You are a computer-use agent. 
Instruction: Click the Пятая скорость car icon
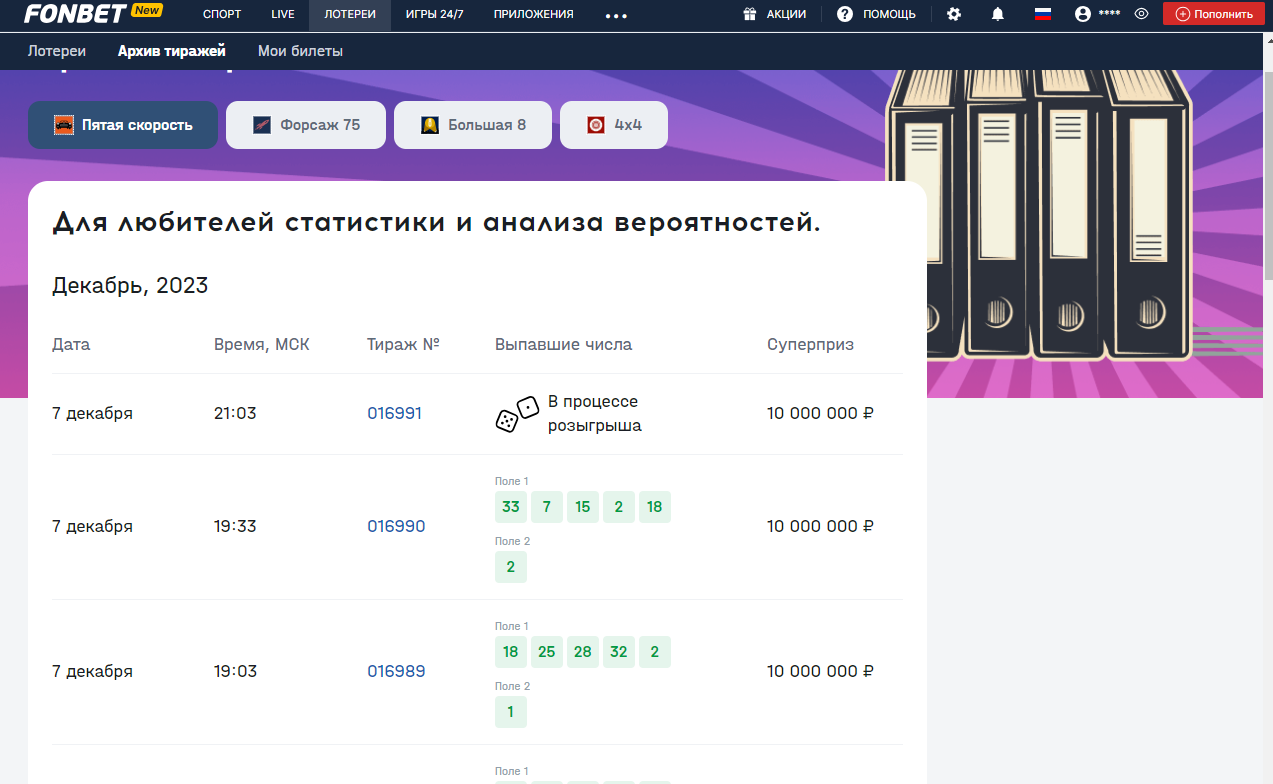pos(64,125)
